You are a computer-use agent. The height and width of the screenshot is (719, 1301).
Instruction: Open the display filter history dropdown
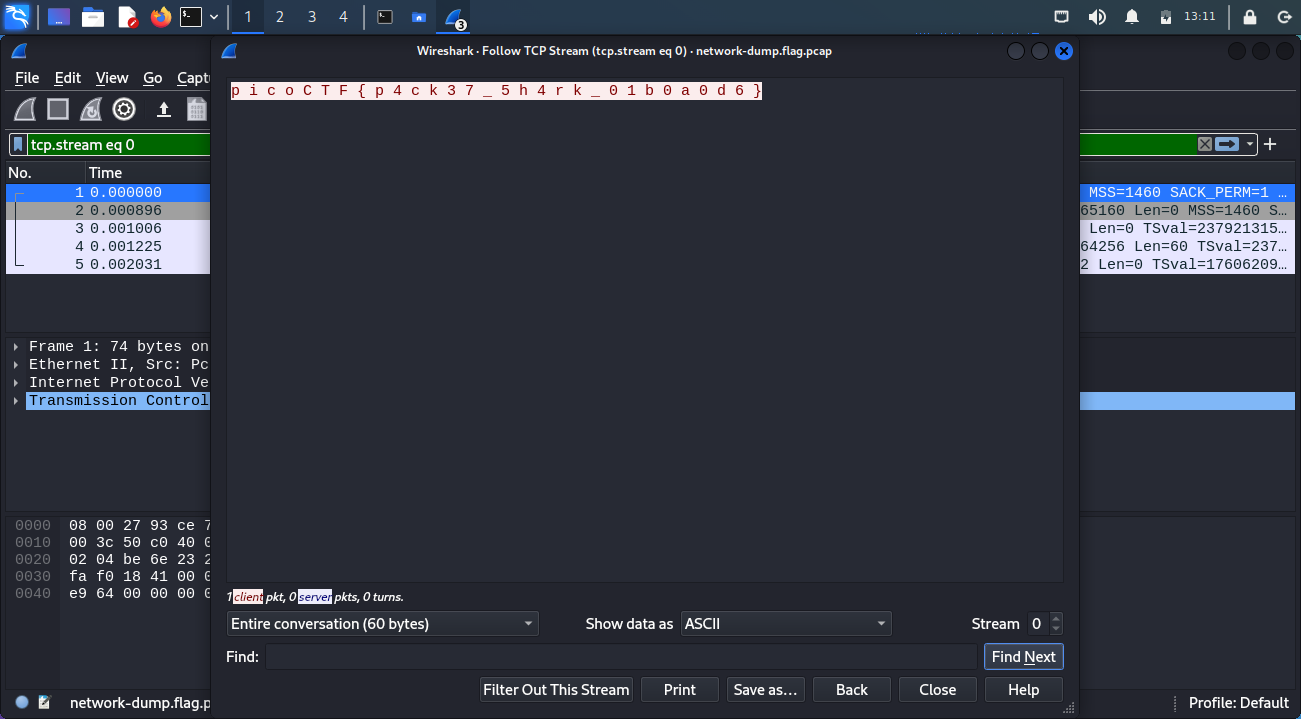(1250, 144)
